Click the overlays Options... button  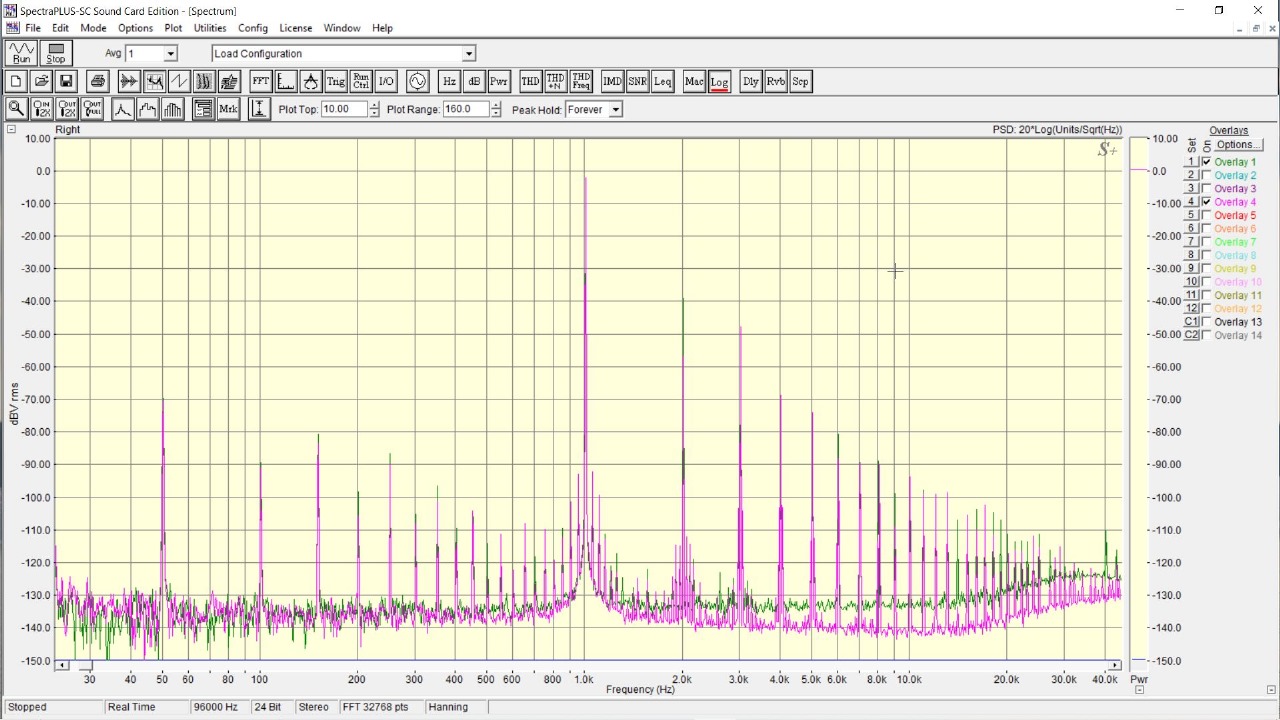point(1237,145)
